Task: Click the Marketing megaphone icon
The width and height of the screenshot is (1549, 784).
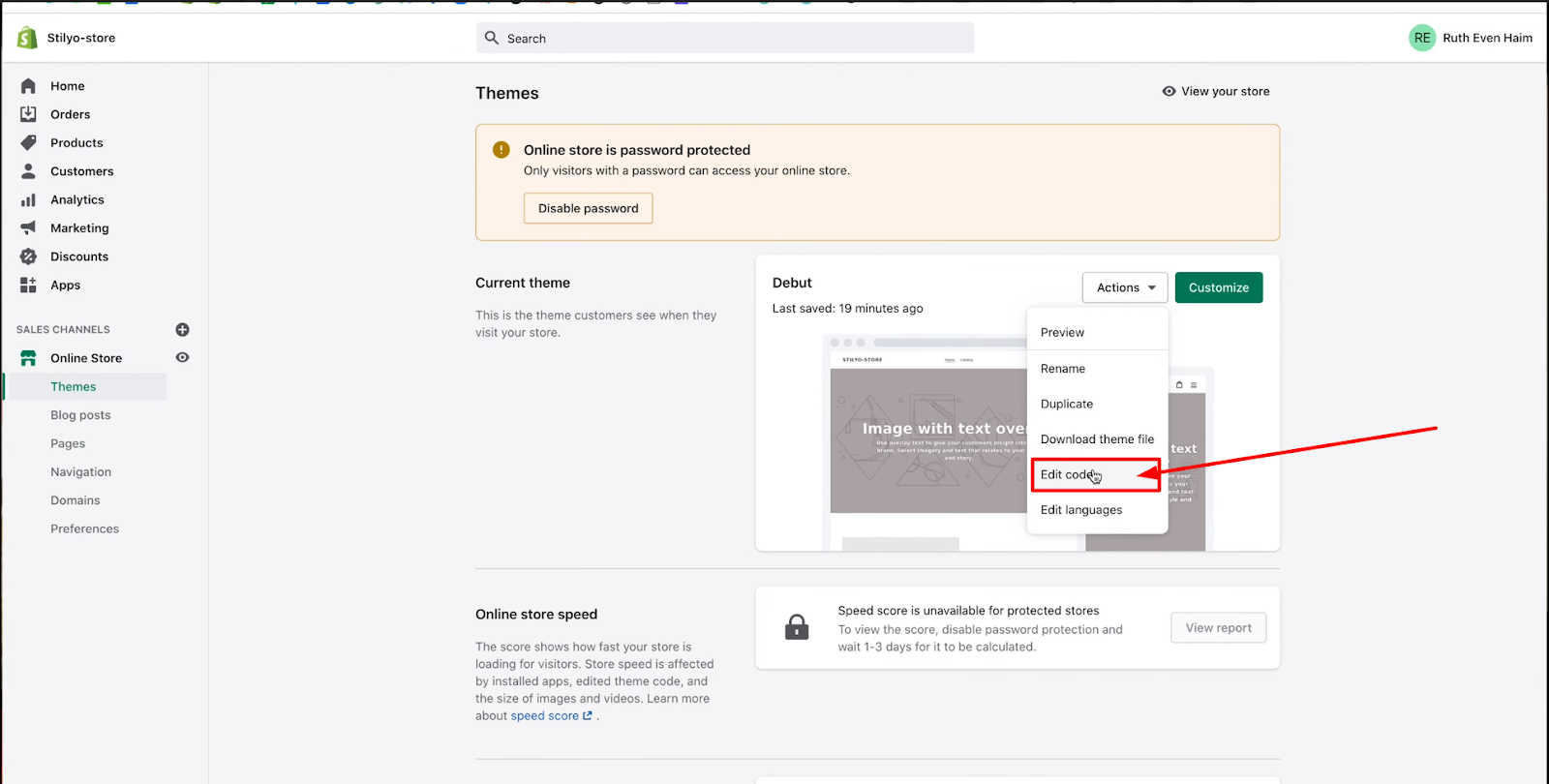Action: coord(28,228)
